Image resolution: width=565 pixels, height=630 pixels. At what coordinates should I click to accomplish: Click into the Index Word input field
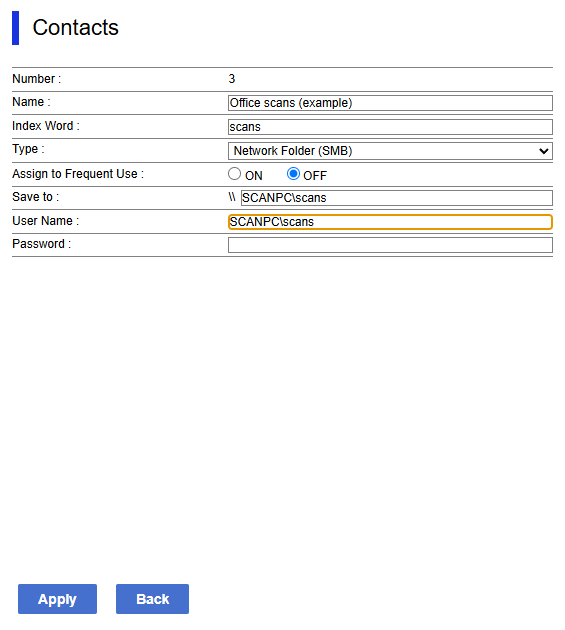pos(390,127)
